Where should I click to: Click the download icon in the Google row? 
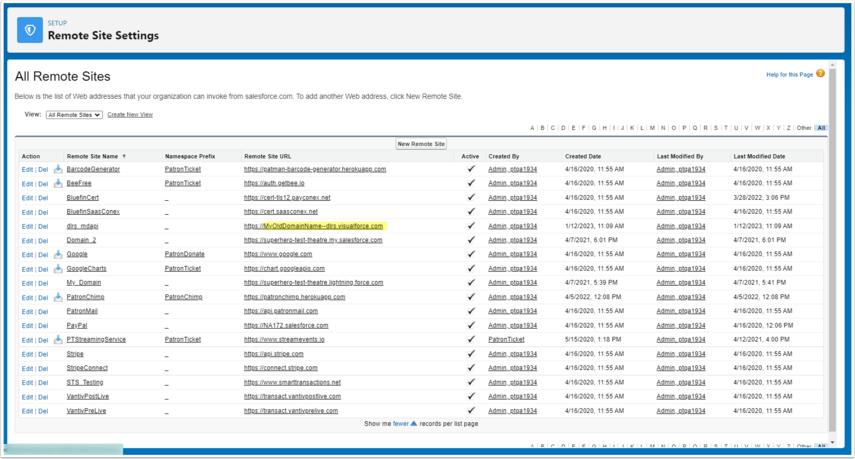click(58, 254)
